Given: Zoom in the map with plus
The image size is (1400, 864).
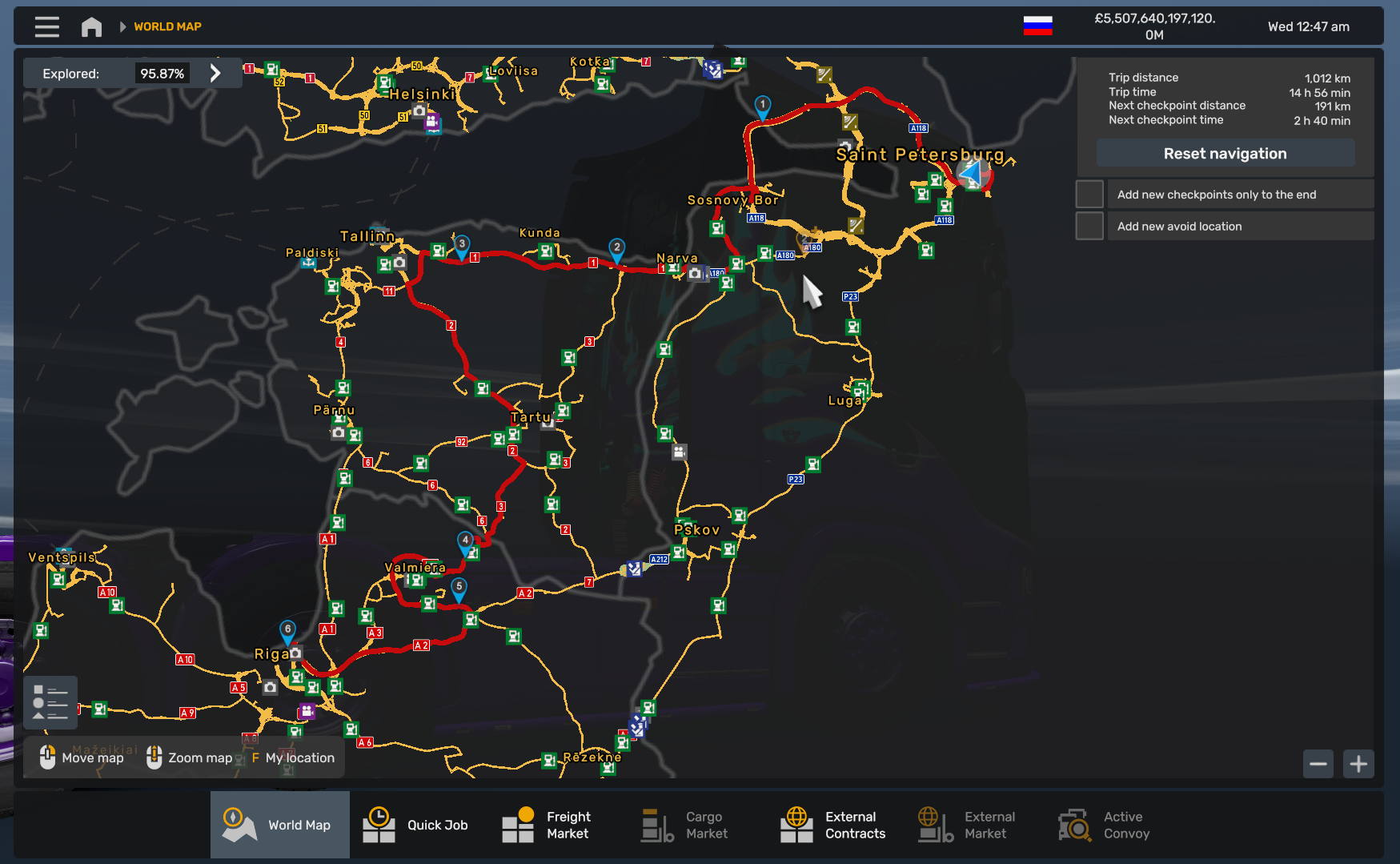Looking at the screenshot, I should point(1358,764).
